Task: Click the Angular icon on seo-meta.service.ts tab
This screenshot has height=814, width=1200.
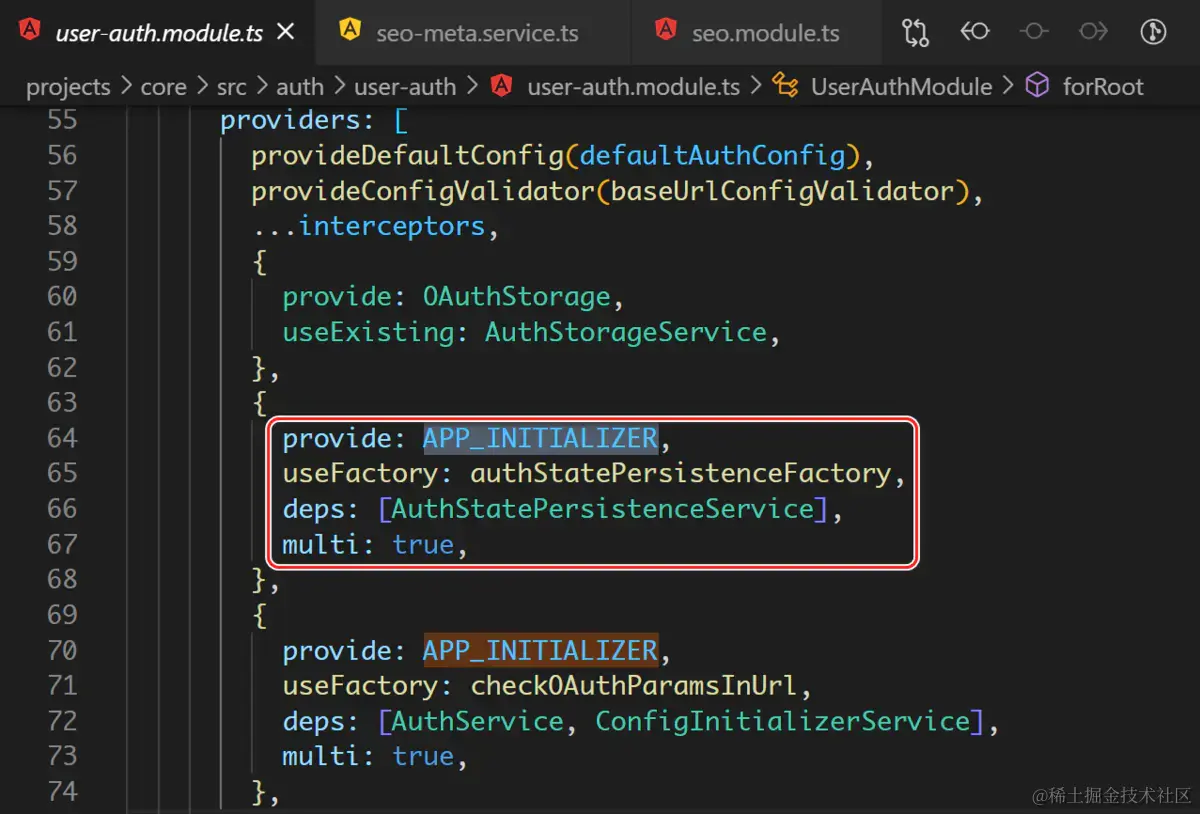Action: tap(349, 30)
